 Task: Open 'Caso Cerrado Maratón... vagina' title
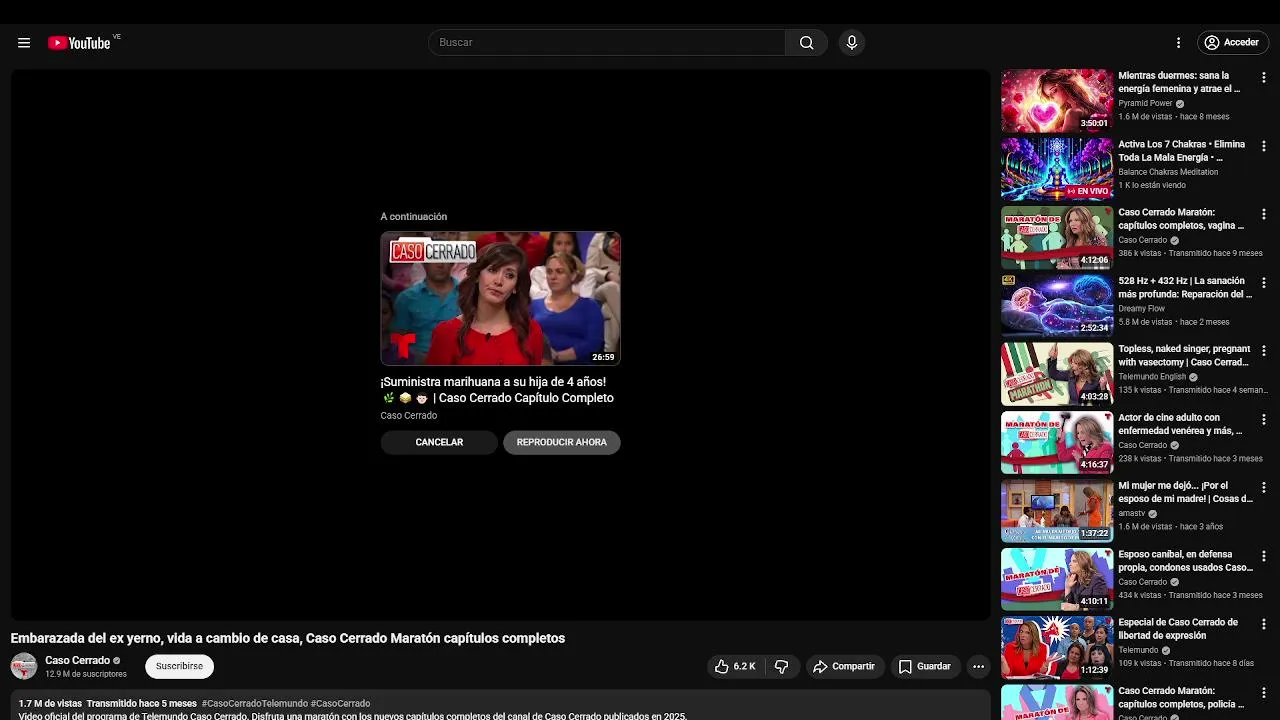[x=1181, y=219]
